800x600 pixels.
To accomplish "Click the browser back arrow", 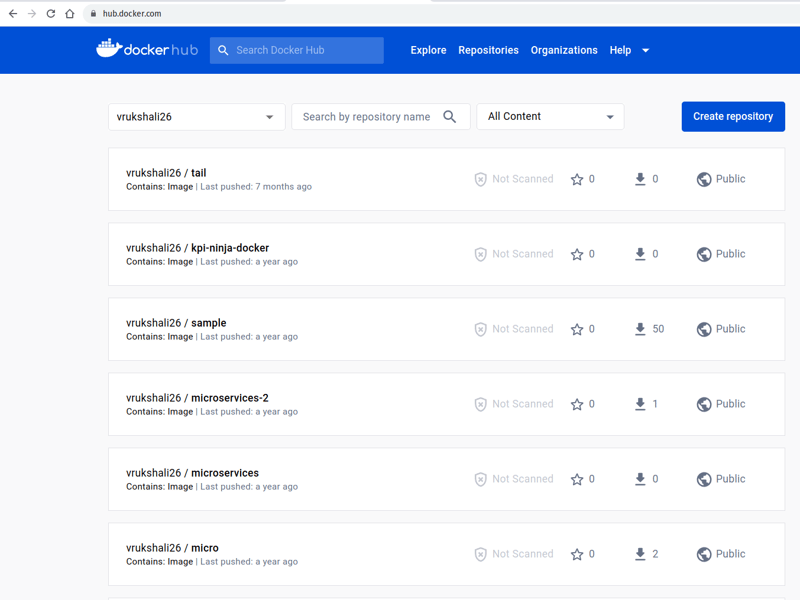I will pyautogui.click(x=13, y=14).
